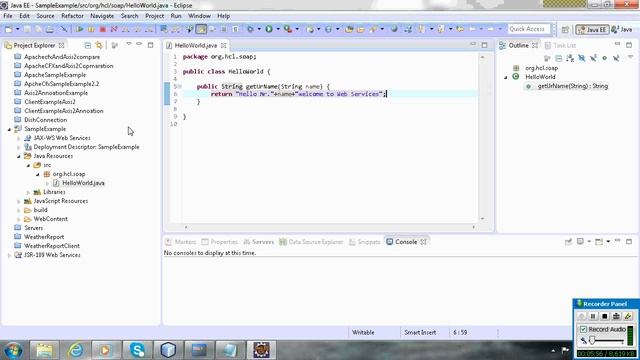Select getUrName(String) method in Outline
Image resolution: width=640 pixels, height=360 pixels.
point(572,86)
